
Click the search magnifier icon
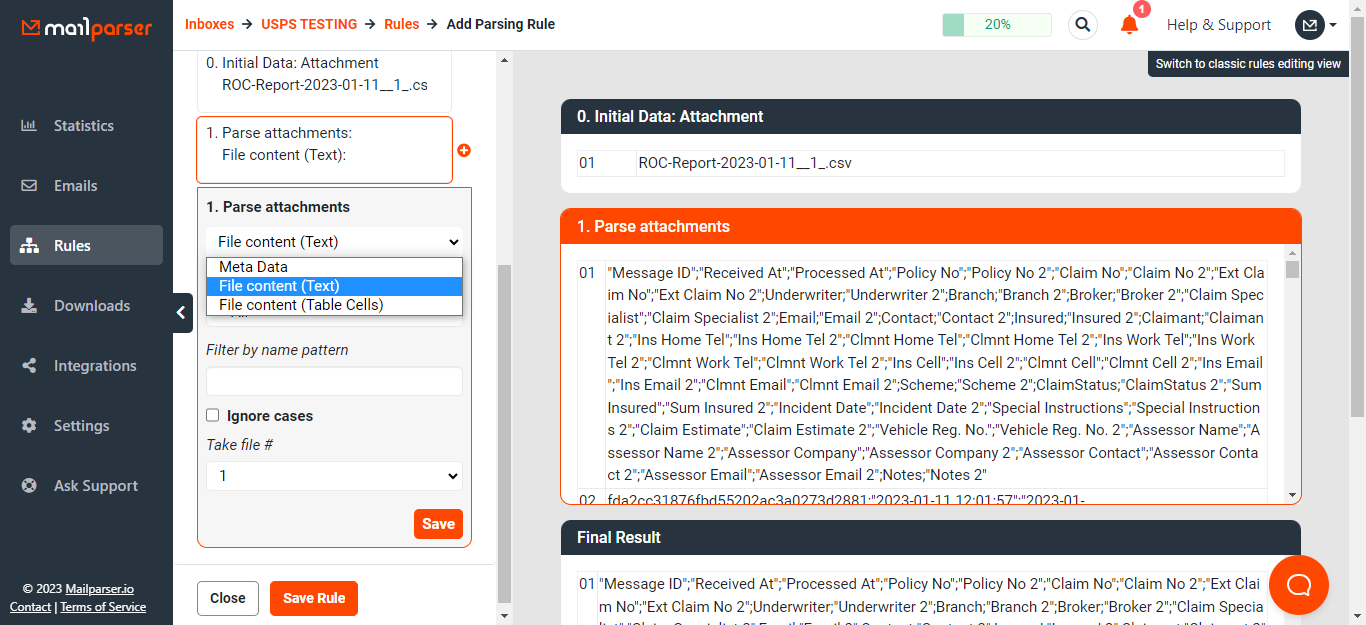click(1082, 25)
